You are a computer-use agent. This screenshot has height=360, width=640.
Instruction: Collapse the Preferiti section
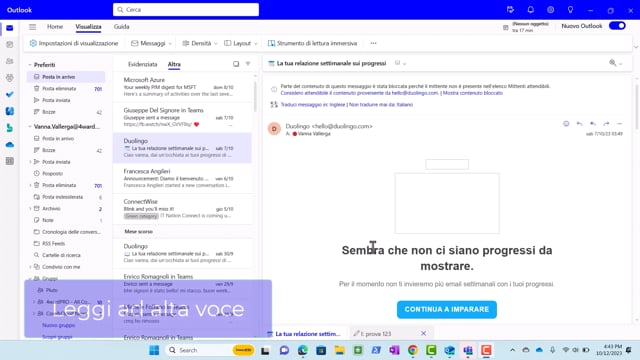30,65
